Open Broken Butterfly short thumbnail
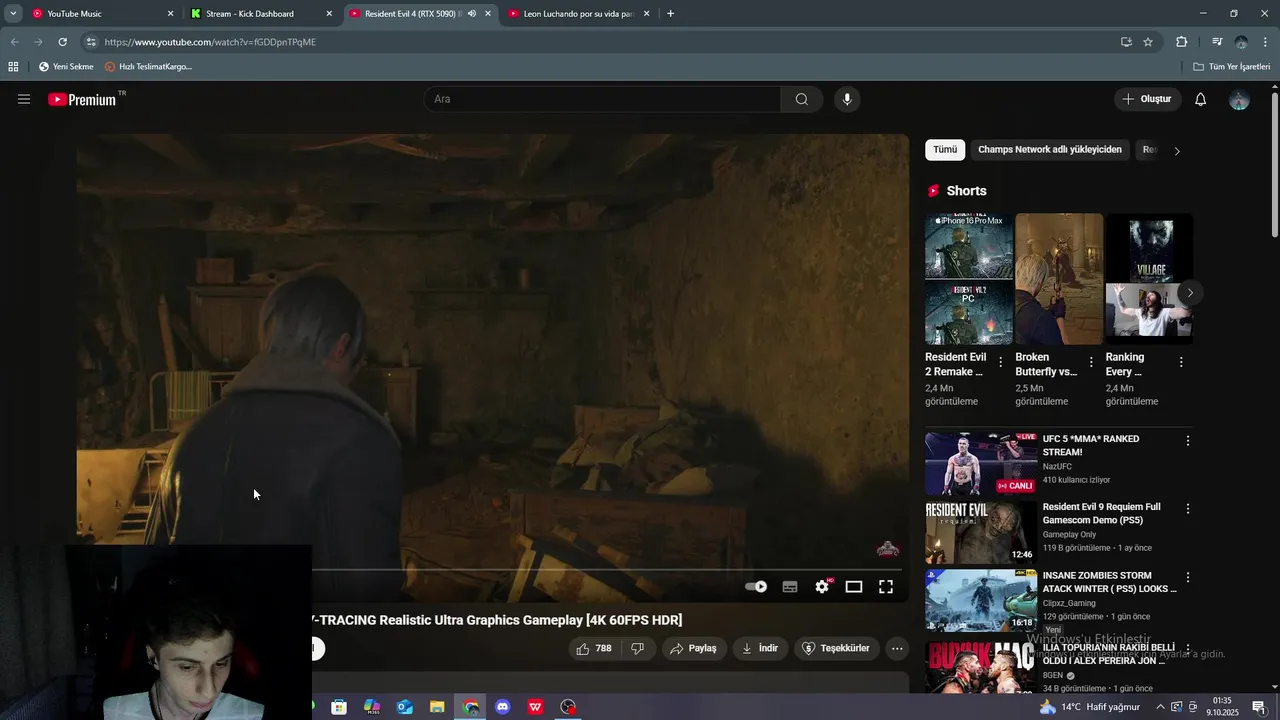The height and width of the screenshot is (720, 1280). (x=1059, y=279)
